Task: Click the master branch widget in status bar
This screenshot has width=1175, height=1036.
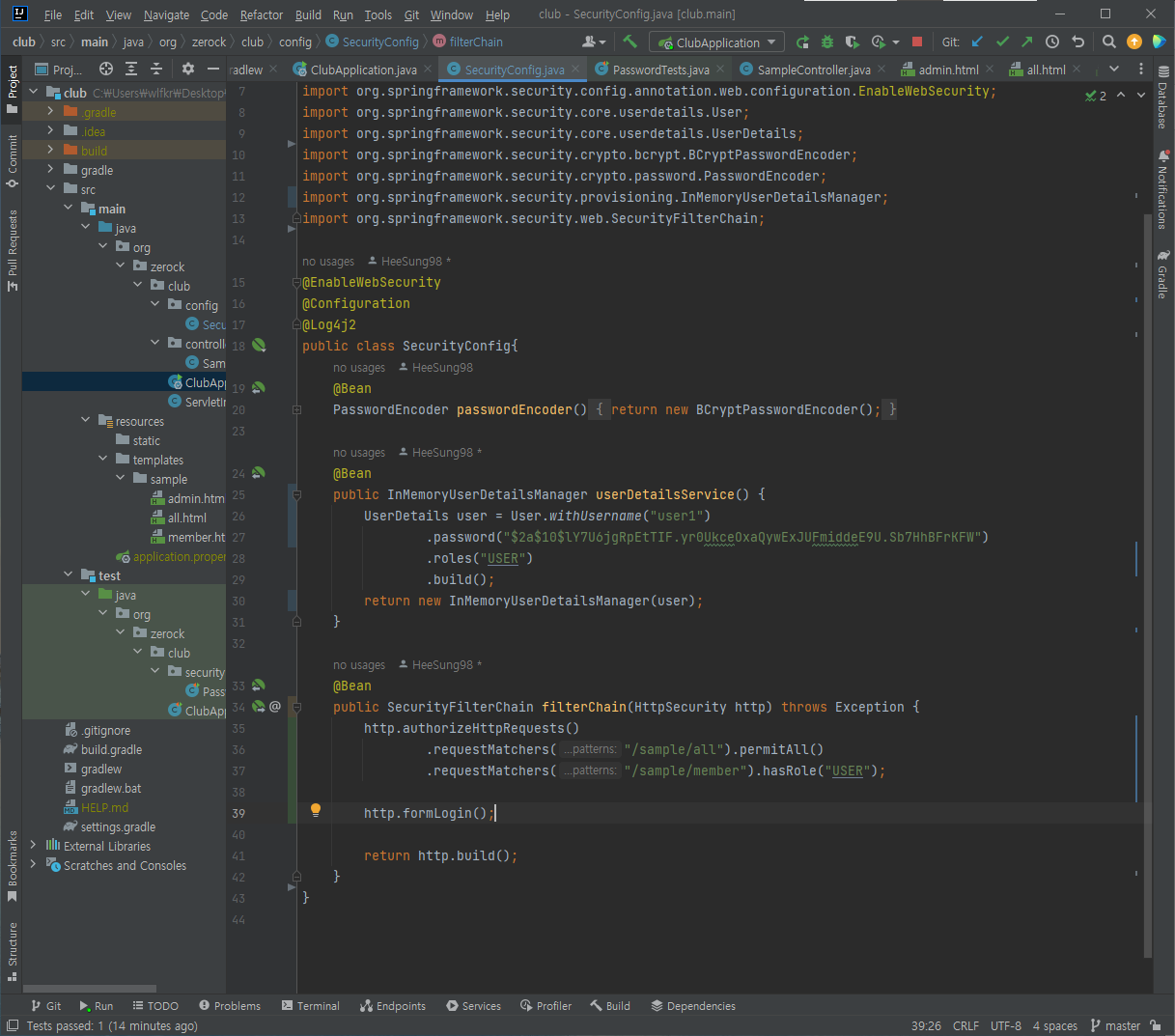Action: click(1115, 1025)
